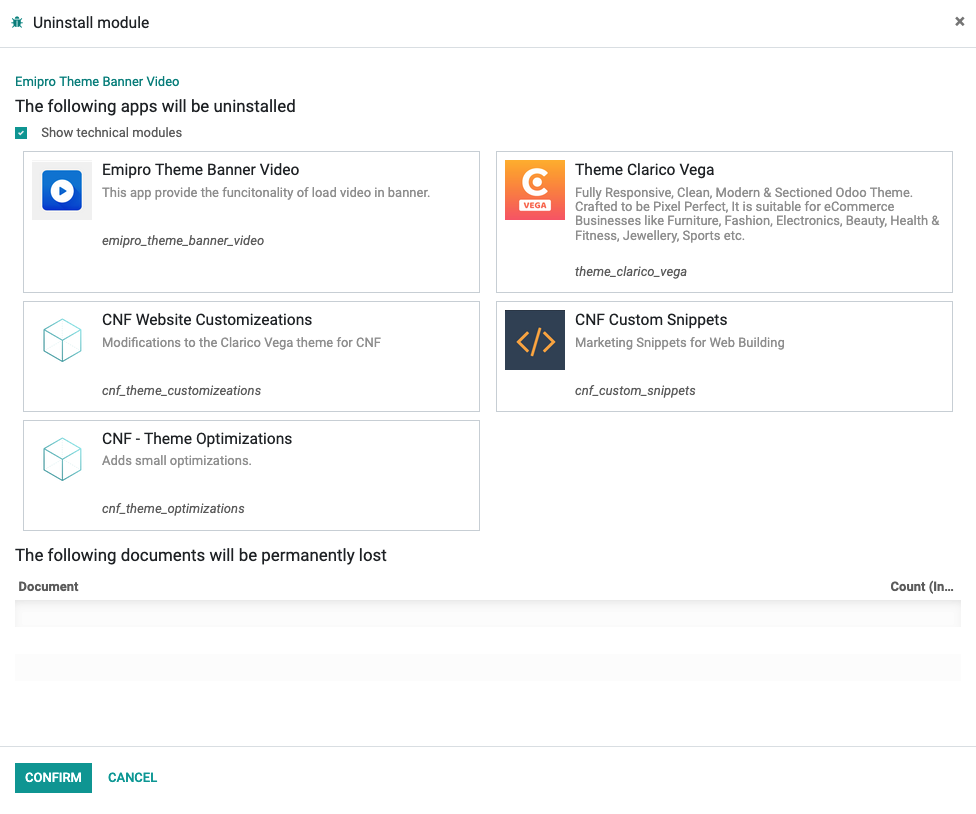Click the debug bug icon in dialog title
This screenshot has width=976, height=814.
[x=17, y=22]
